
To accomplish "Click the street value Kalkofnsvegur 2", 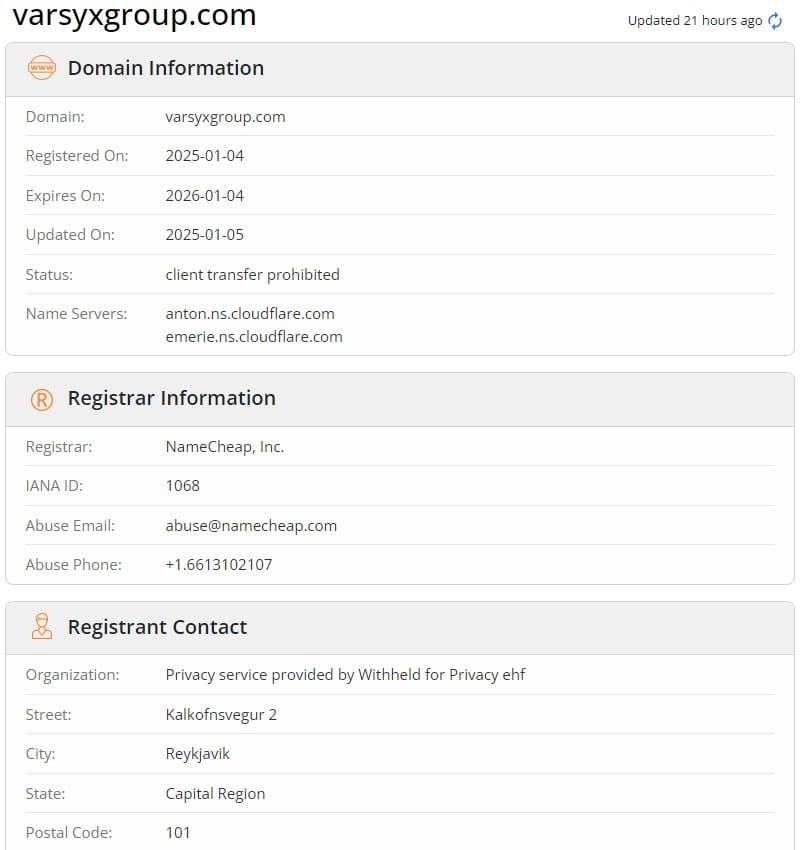I will (221, 714).
